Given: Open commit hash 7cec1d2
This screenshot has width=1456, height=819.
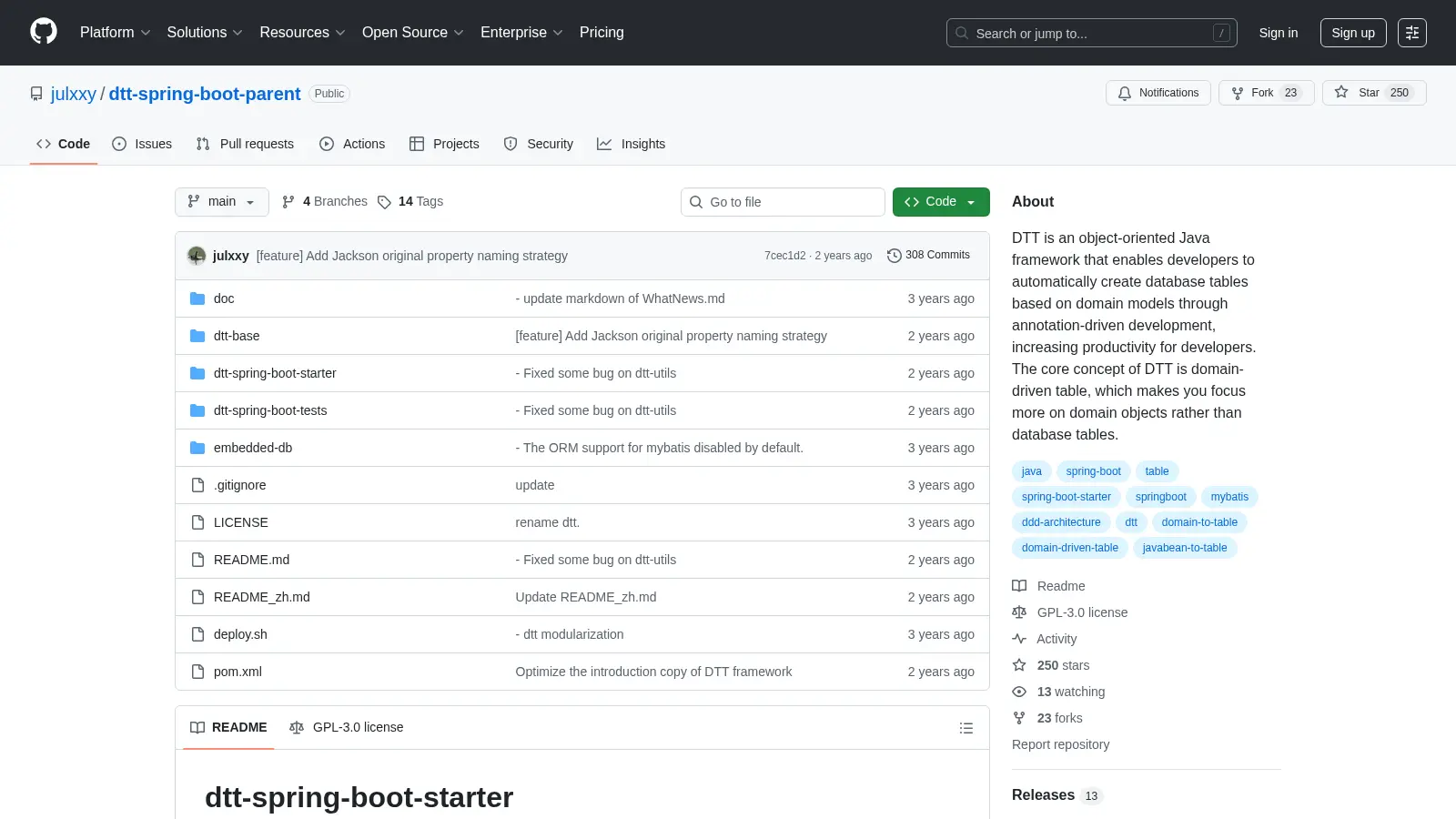Looking at the screenshot, I should coord(784,256).
